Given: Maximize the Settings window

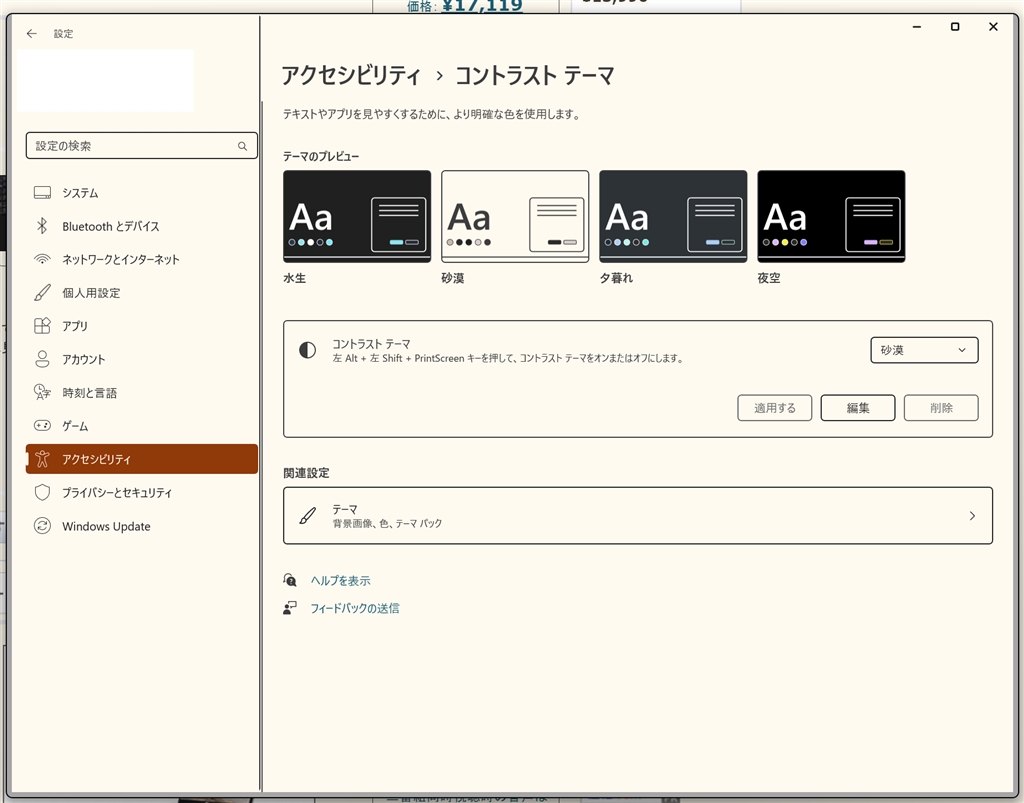Looking at the screenshot, I should 955,27.
